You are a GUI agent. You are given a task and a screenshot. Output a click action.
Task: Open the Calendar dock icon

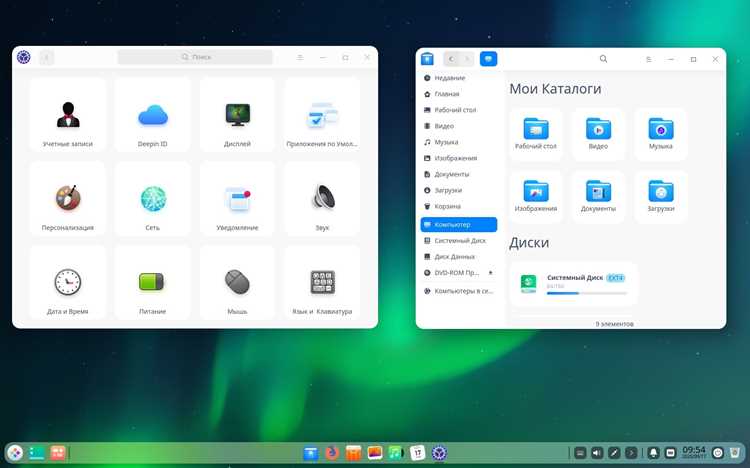click(418, 452)
